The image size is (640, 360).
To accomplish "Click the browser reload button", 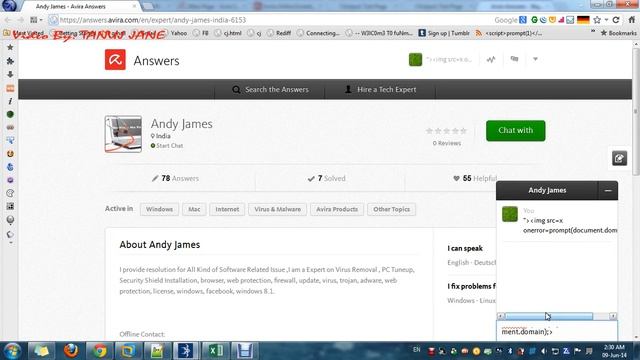I will point(616,20).
